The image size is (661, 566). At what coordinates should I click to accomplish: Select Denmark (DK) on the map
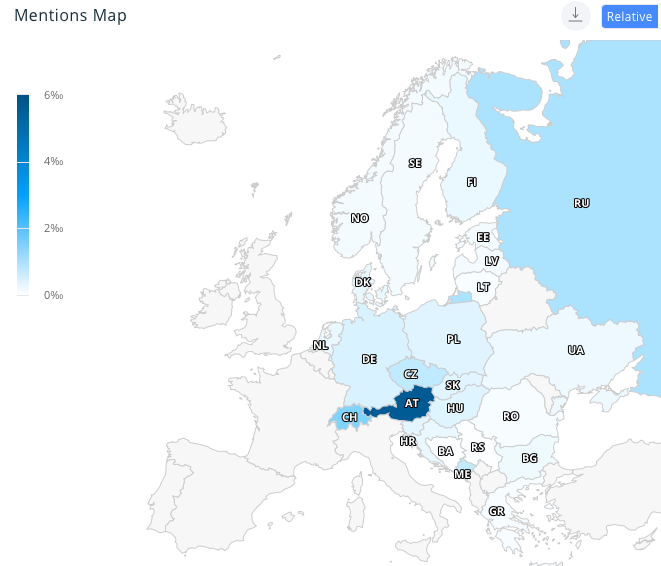point(362,282)
